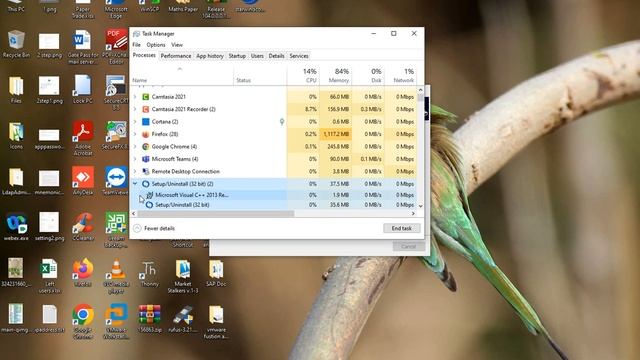The image size is (640, 360).
Task: Open the Left users.xlsx Excel file icon
Action: click(49, 269)
